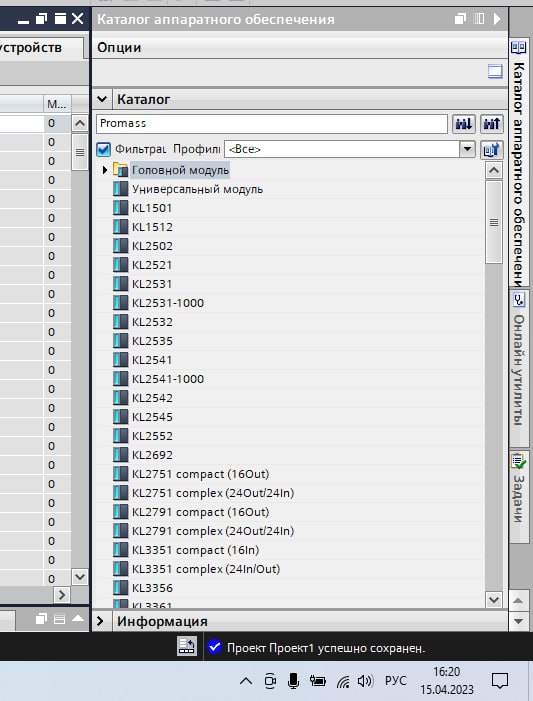Open the Профиль <Все> dropdown
The height and width of the screenshot is (701, 533).
click(349, 149)
